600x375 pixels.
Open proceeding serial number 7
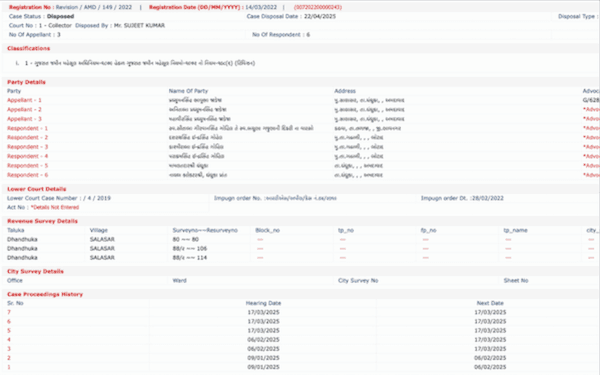(x=9, y=312)
